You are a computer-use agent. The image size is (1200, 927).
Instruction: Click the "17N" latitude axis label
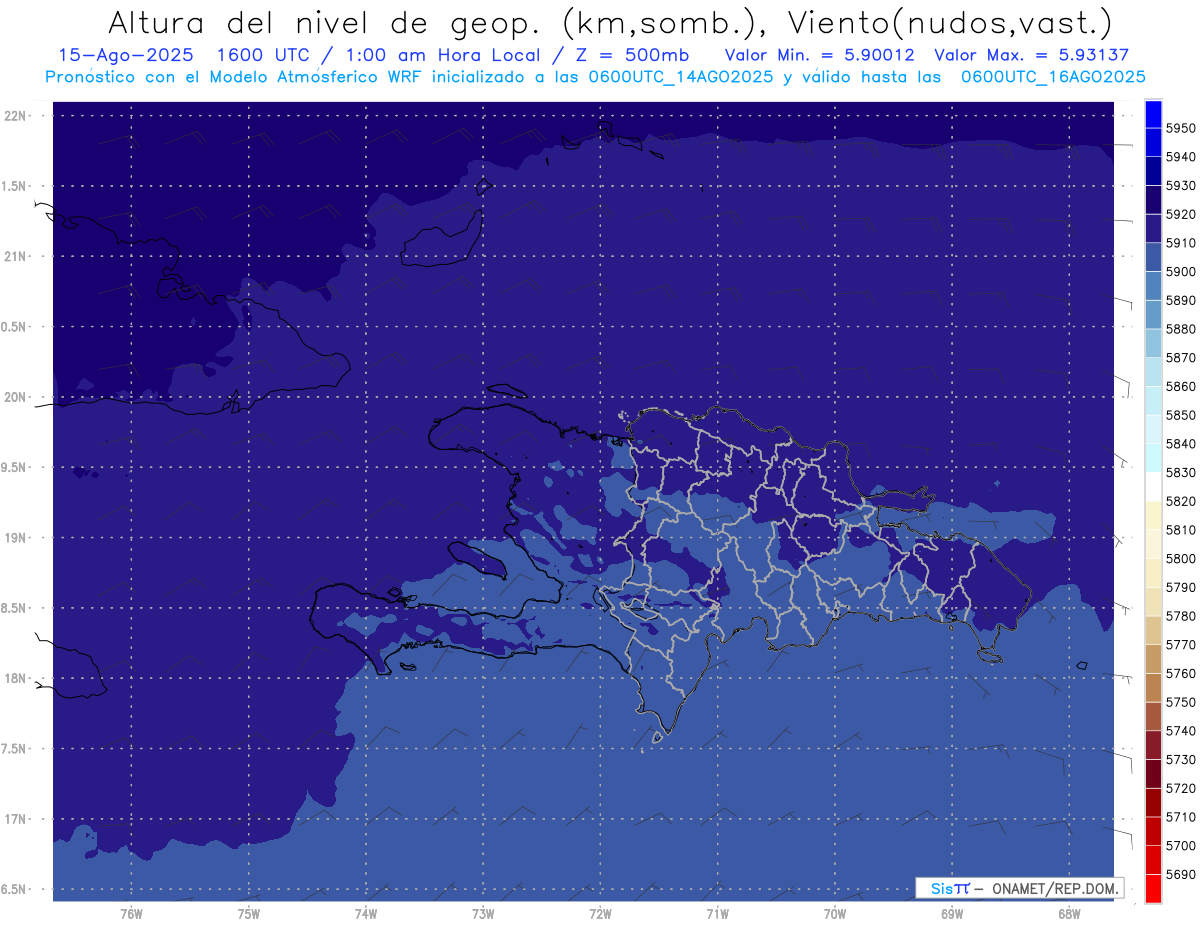point(16,819)
